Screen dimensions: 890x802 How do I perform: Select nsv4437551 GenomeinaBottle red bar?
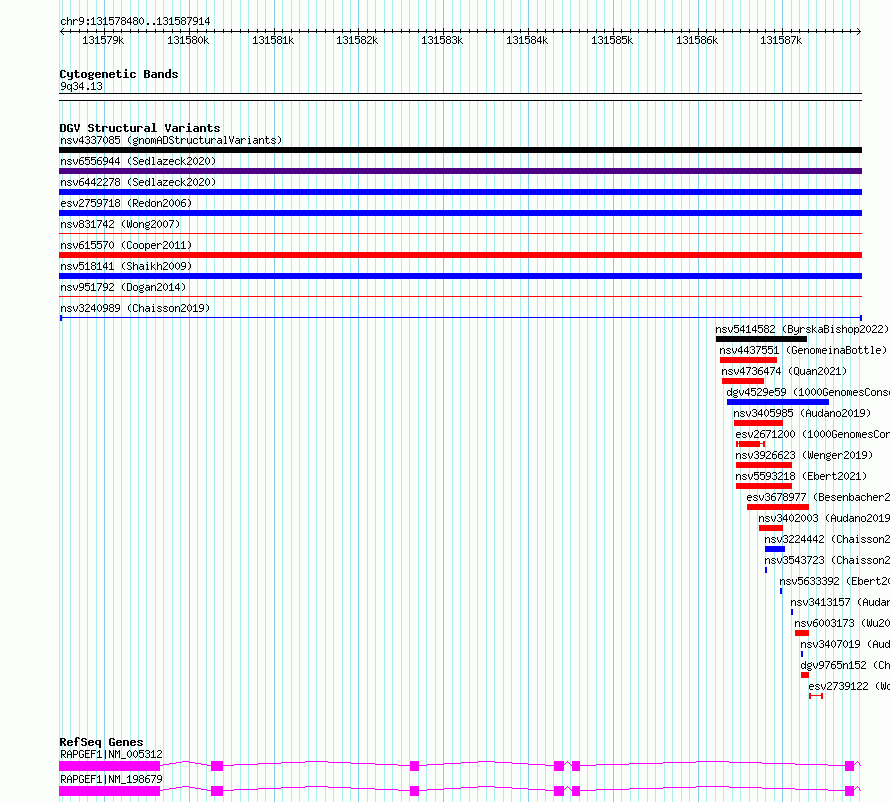pos(748,360)
